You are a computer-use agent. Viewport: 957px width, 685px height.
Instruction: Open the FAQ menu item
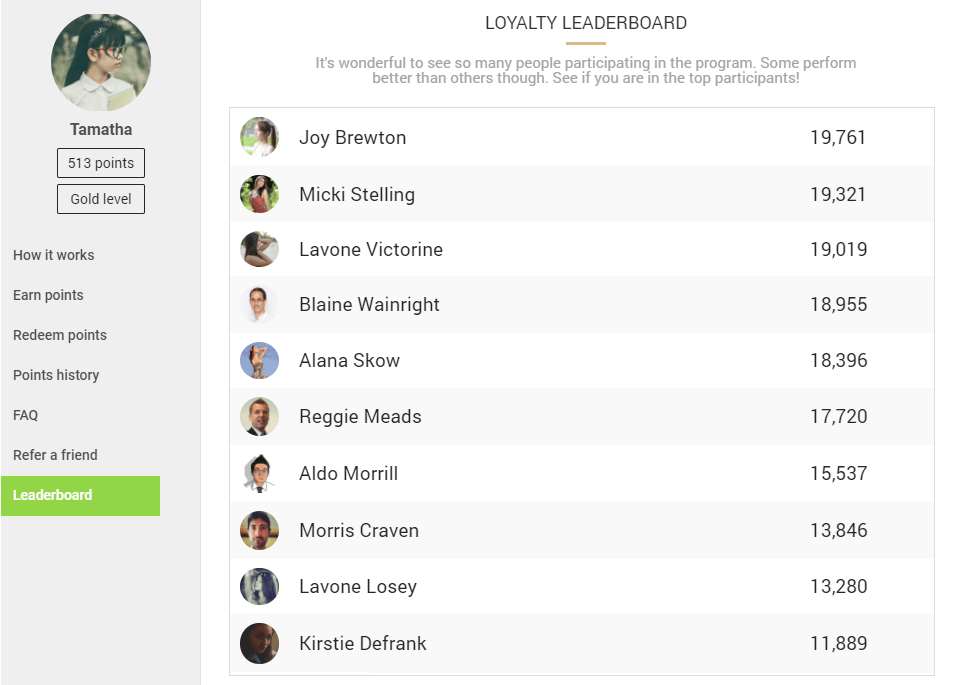tap(26, 415)
